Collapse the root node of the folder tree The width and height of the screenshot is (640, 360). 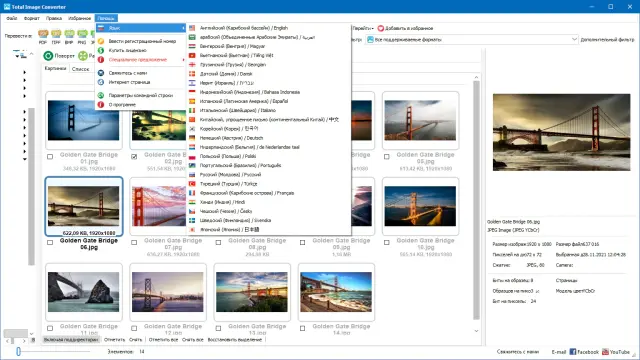(17, 56)
